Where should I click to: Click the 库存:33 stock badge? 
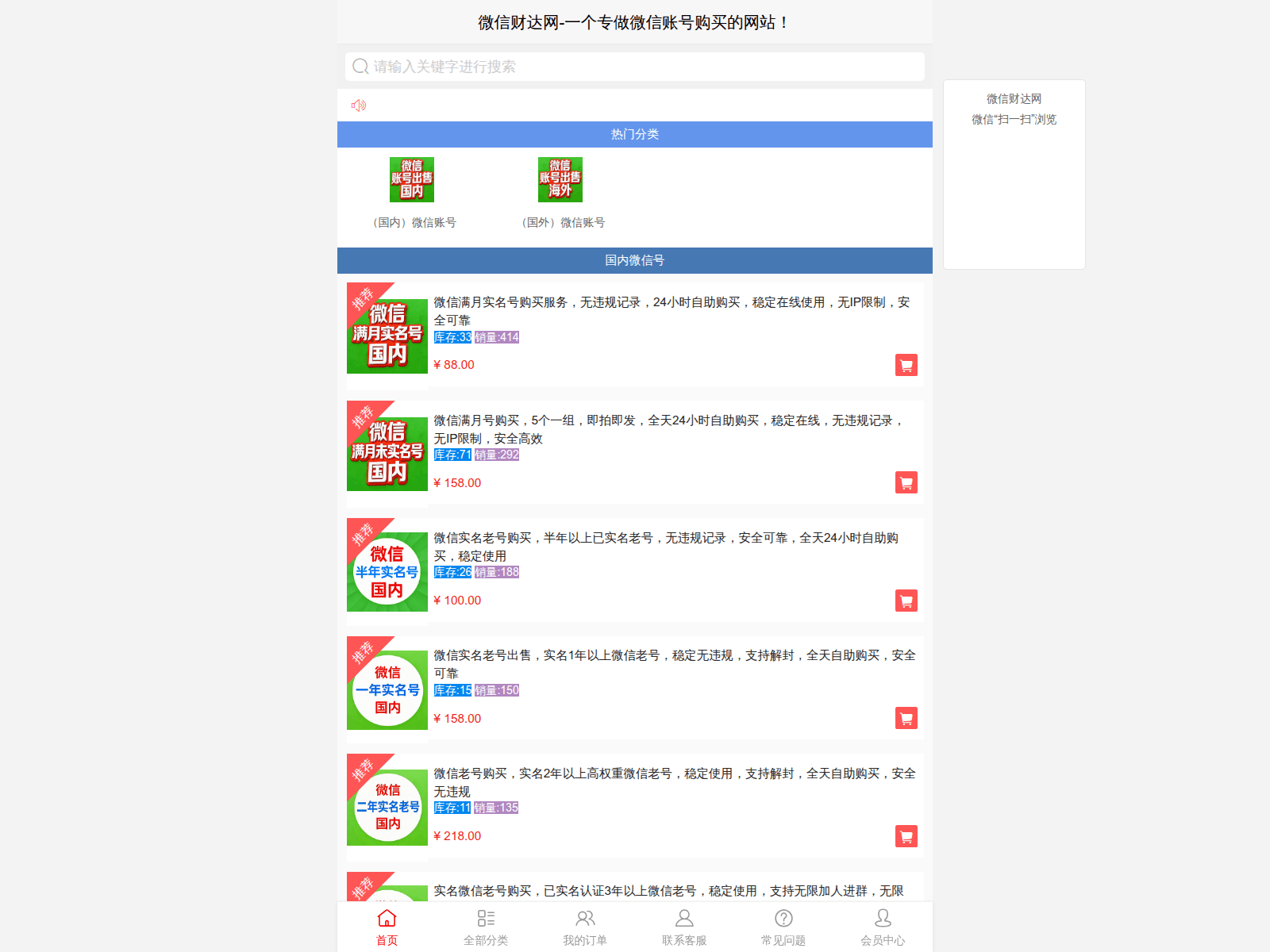pos(452,337)
